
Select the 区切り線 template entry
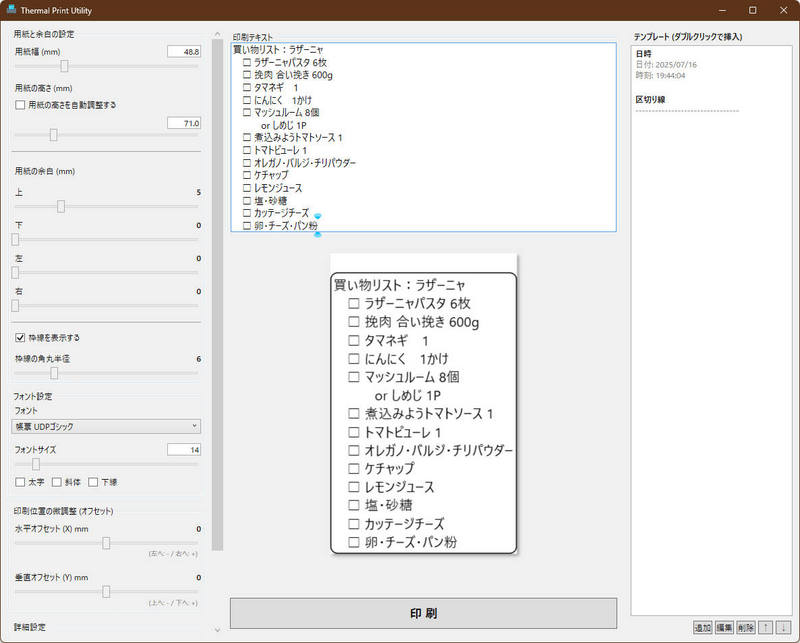tap(650, 99)
